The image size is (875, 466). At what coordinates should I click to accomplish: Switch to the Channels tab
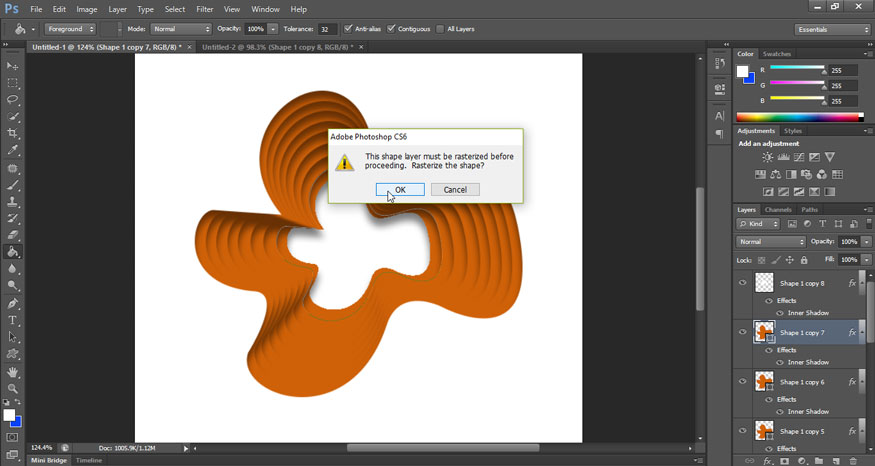[778, 210]
